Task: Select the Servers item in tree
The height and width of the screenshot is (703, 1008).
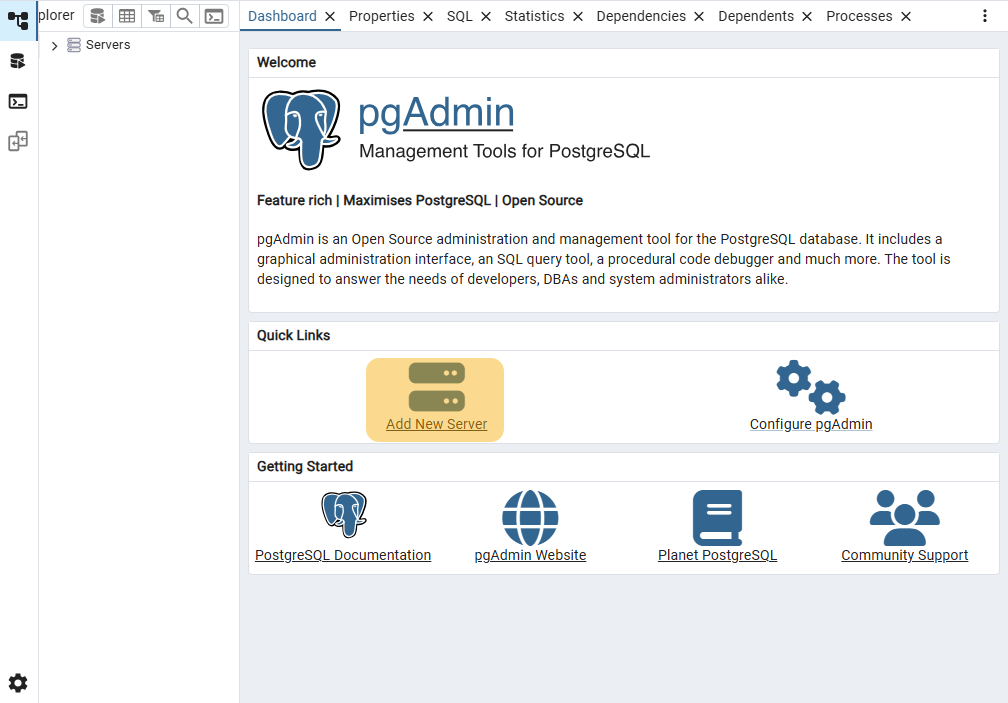Action: 108,45
